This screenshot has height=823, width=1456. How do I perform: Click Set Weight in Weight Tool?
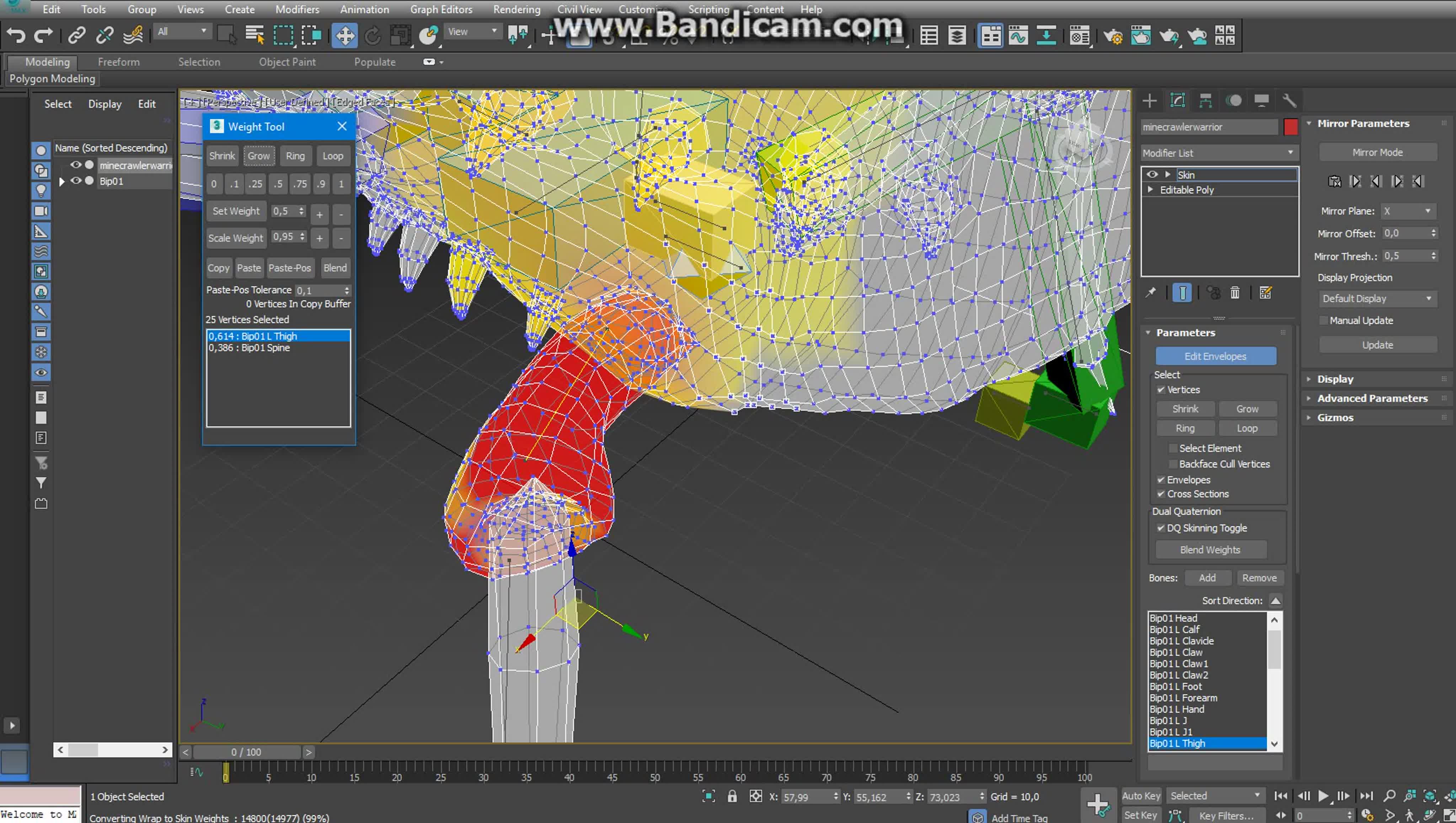click(x=236, y=211)
